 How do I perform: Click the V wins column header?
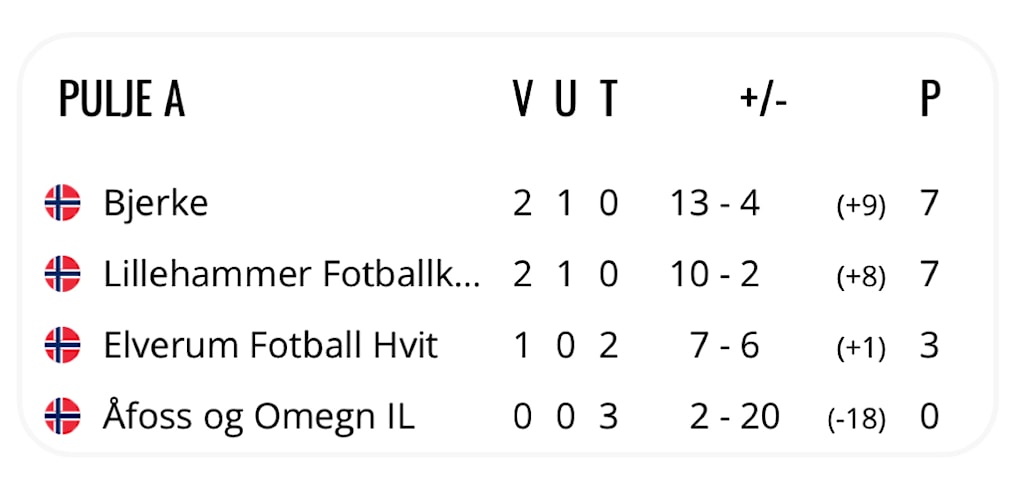tap(522, 99)
